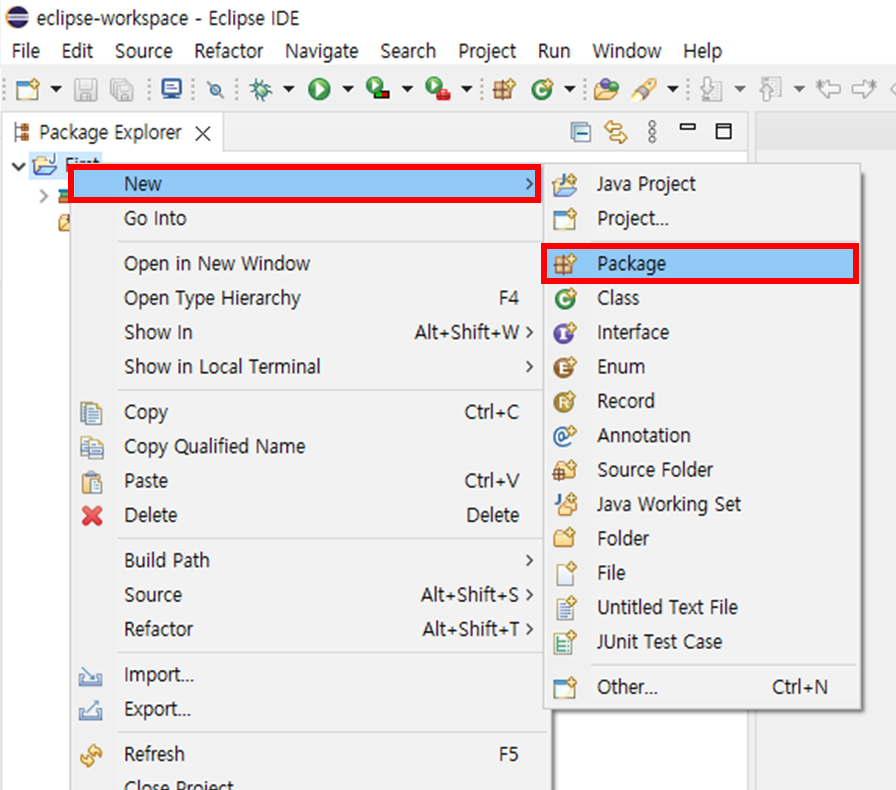Select the Package Explorer tab
Viewport: 896px width, 790px height.
(x=110, y=132)
